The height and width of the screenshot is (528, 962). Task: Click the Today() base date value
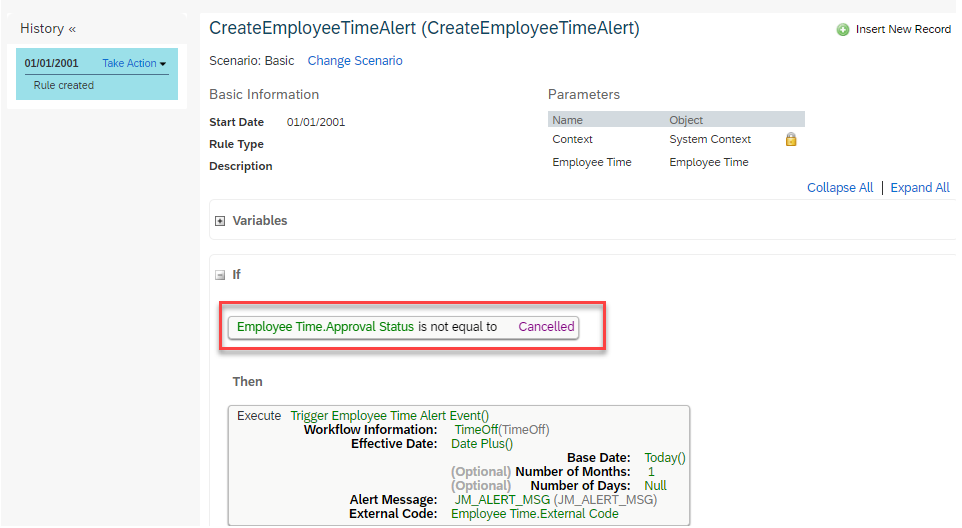click(x=665, y=458)
